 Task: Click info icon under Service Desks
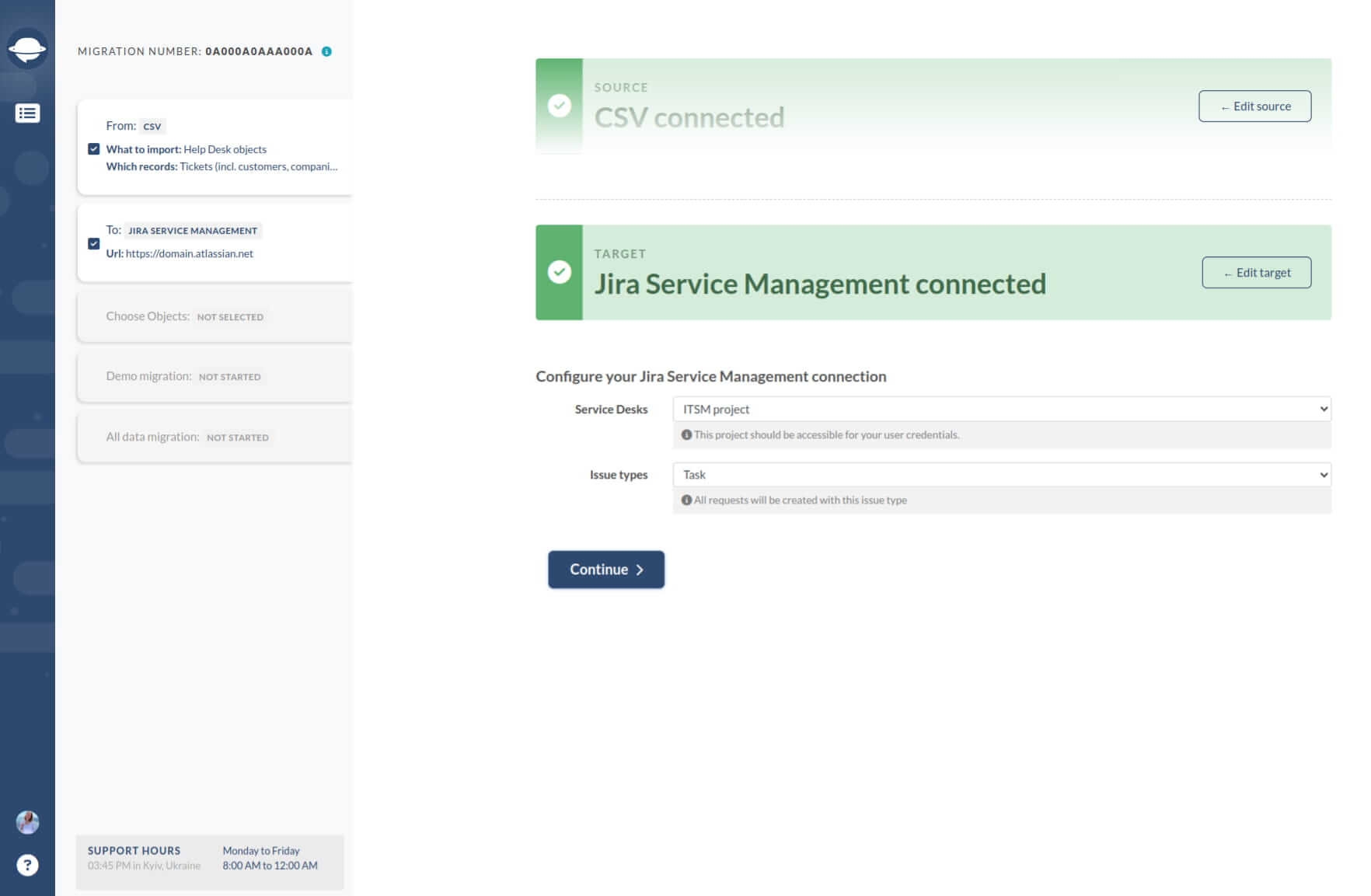point(686,435)
